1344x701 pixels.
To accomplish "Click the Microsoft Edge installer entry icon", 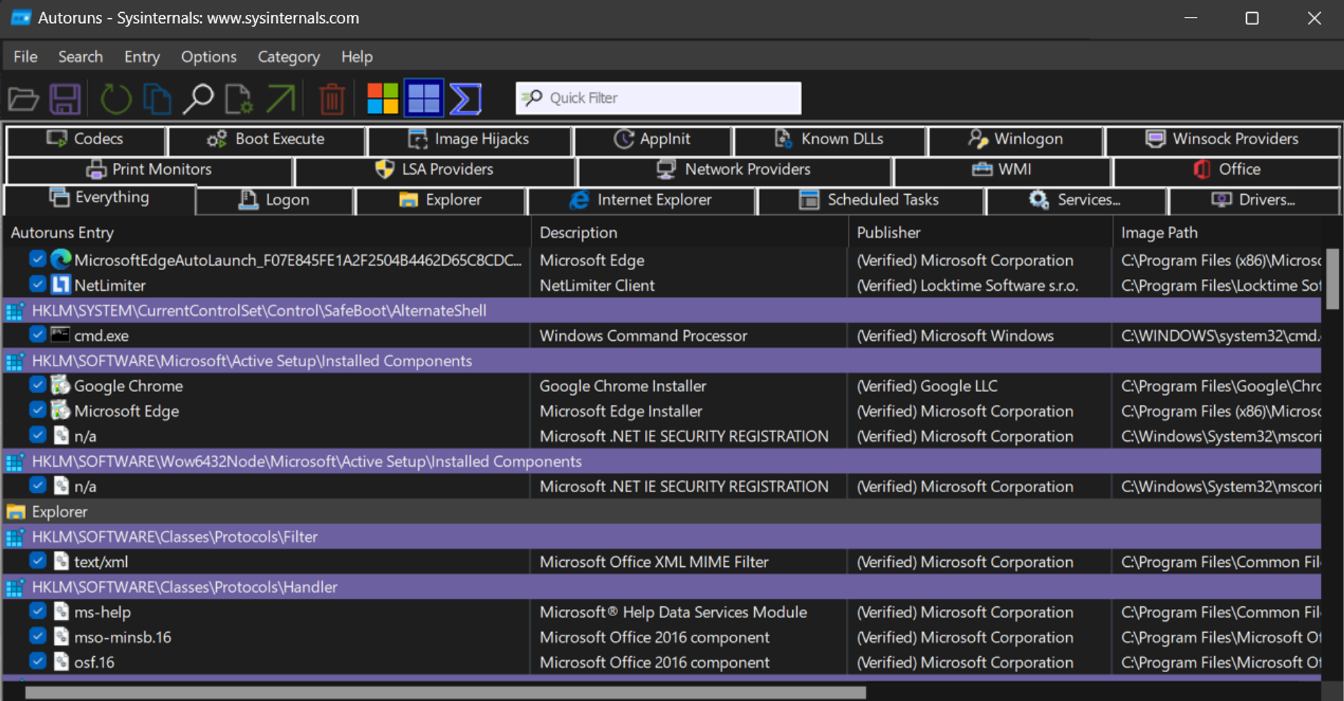I will pyautogui.click(x=61, y=410).
